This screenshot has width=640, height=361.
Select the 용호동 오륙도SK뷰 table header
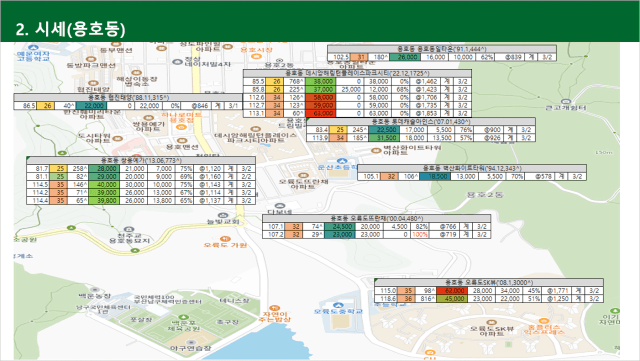pyautogui.click(x=489, y=283)
